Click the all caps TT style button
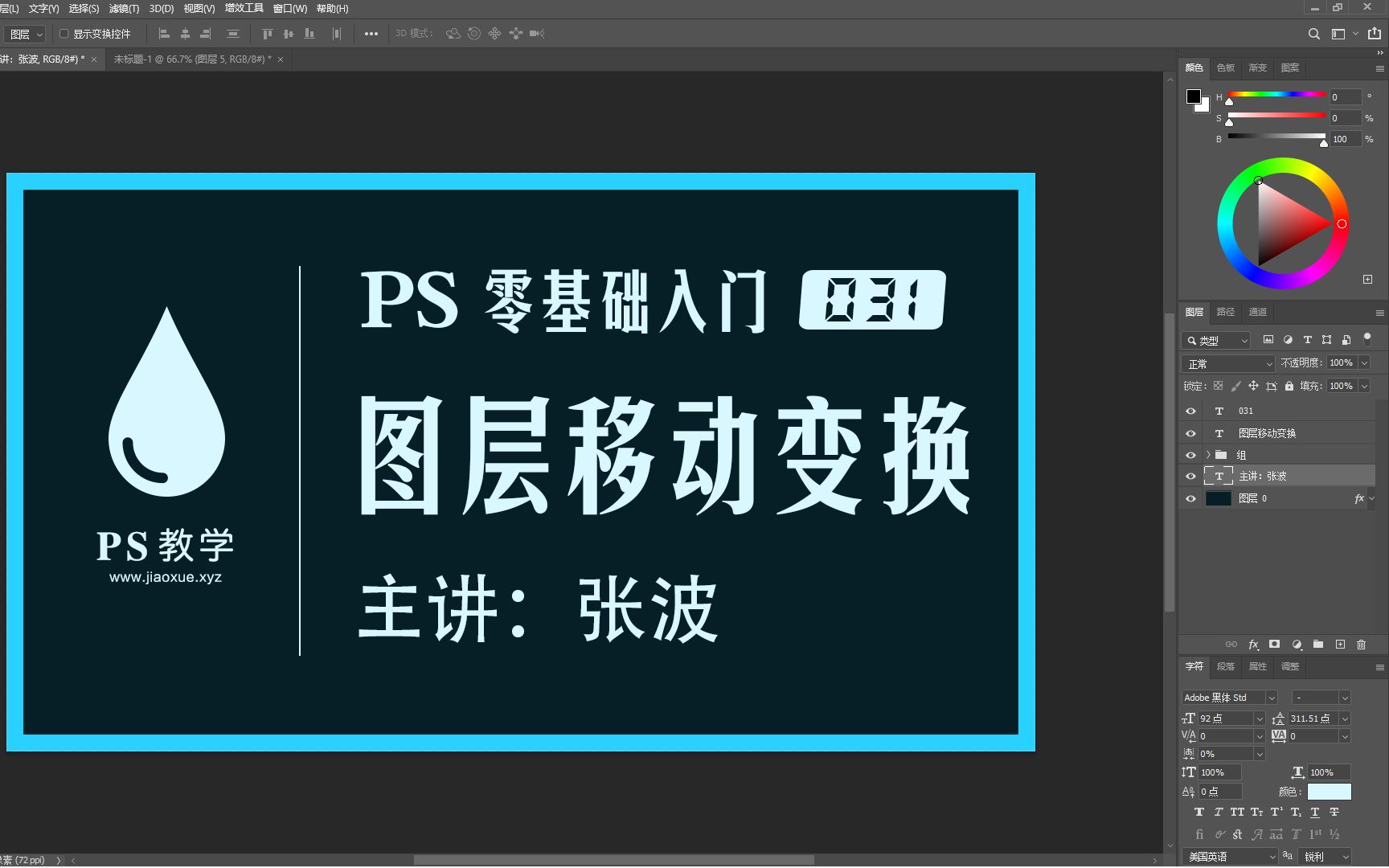The width and height of the screenshot is (1389, 868). tap(1237, 812)
